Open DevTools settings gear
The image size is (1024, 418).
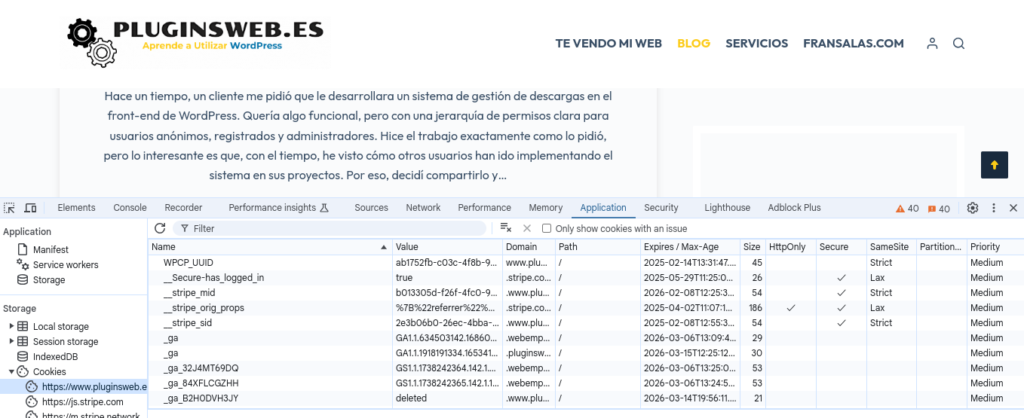tap(972, 208)
